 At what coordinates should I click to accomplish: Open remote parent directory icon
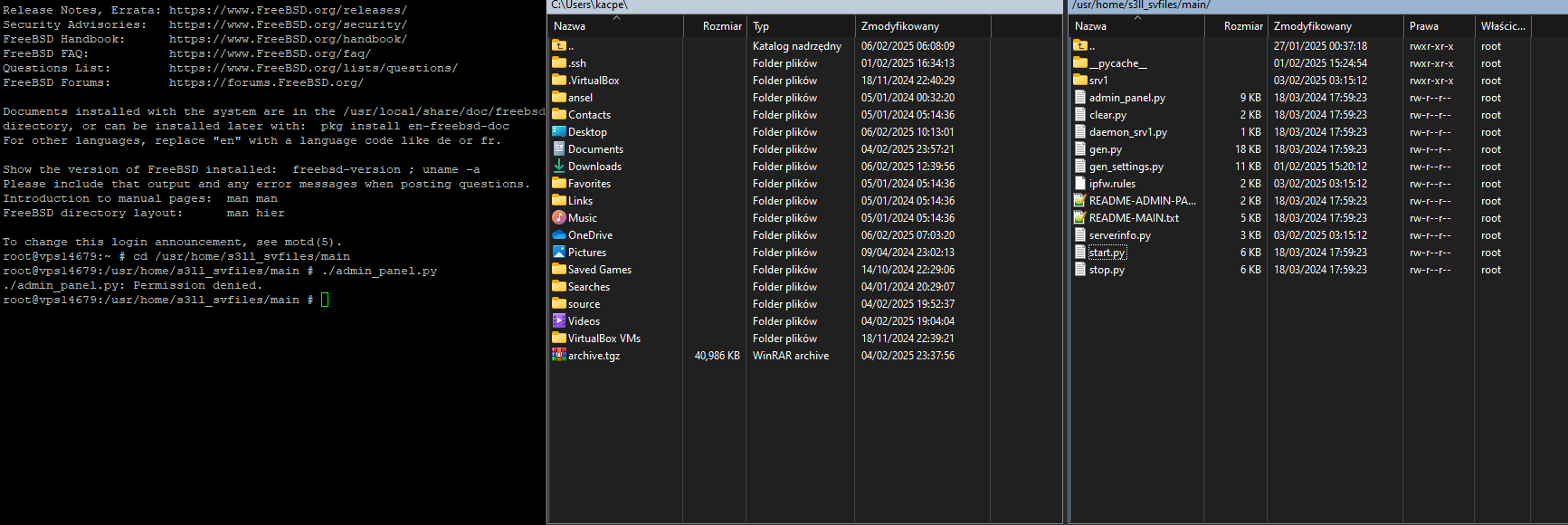coord(1079,46)
